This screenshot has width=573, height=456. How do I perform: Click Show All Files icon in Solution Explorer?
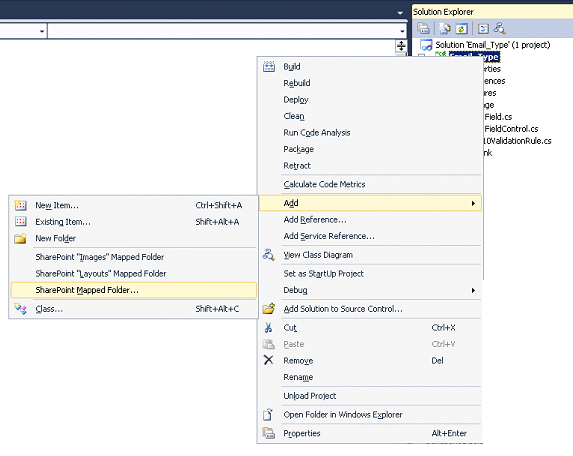tap(445, 28)
